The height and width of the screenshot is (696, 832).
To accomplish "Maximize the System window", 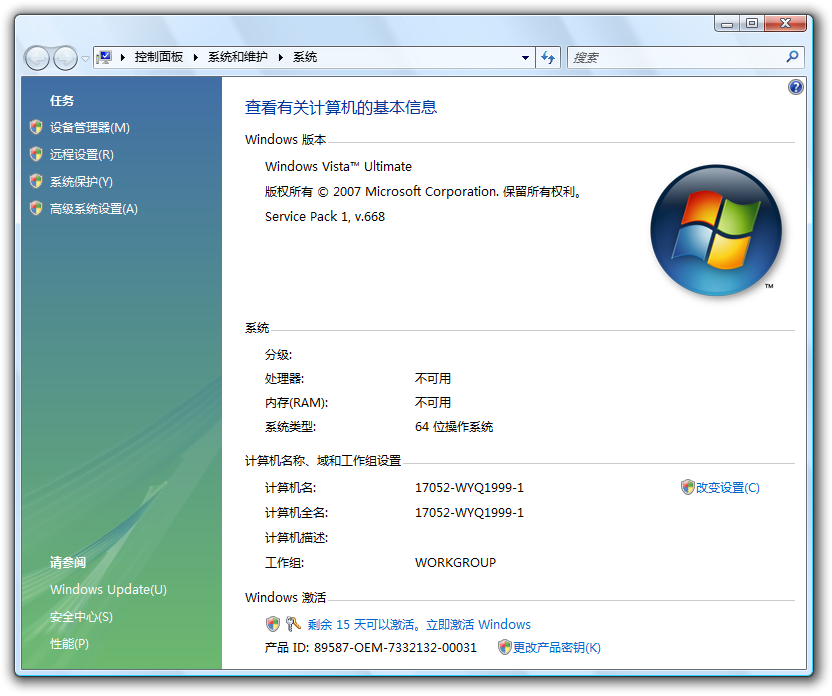I will point(751,23).
